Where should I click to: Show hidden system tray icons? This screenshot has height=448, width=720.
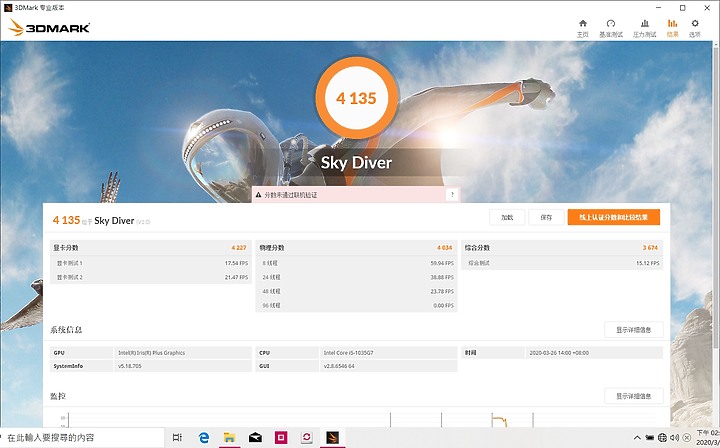pos(637,438)
